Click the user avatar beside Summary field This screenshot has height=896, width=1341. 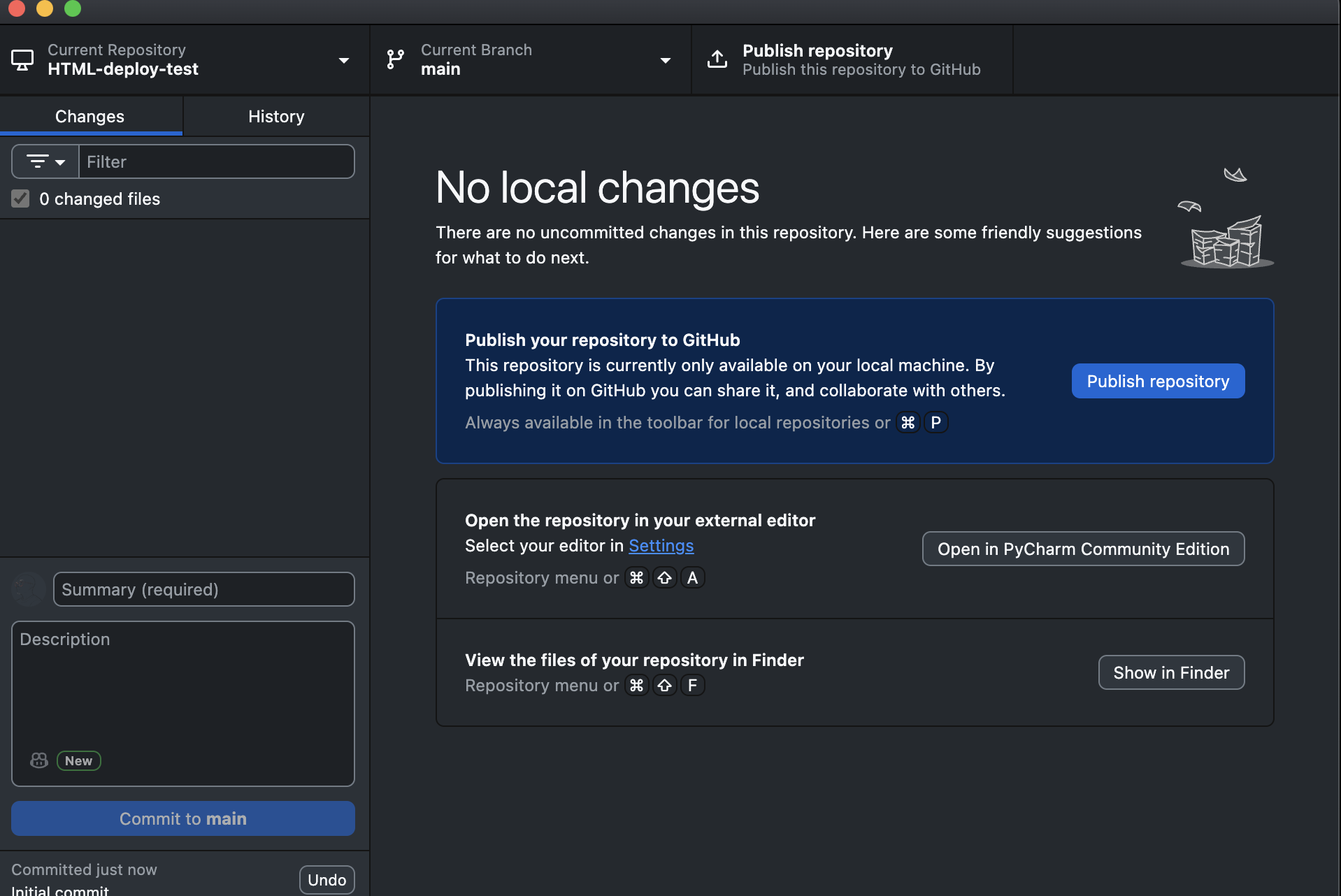pos(29,589)
